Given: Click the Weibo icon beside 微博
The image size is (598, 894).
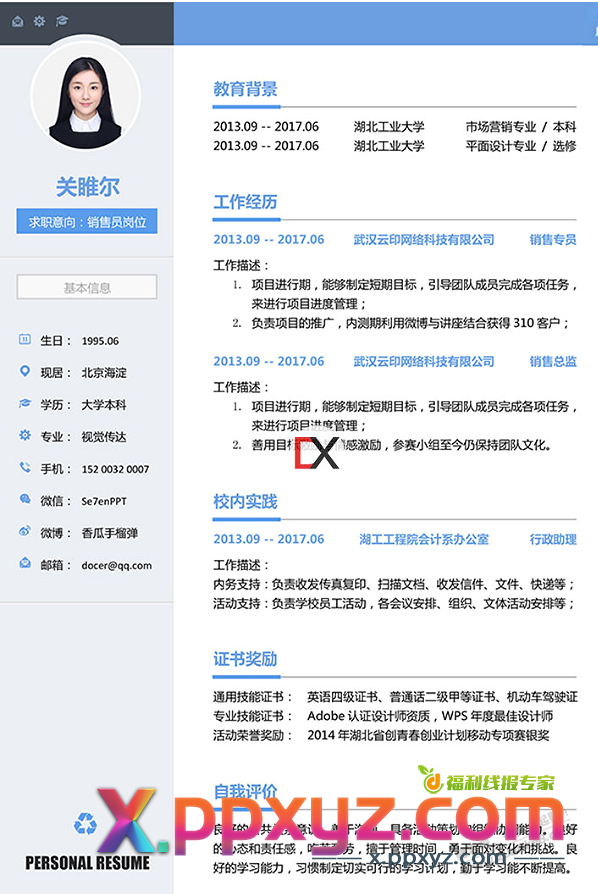Looking at the screenshot, I should [x=25, y=531].
